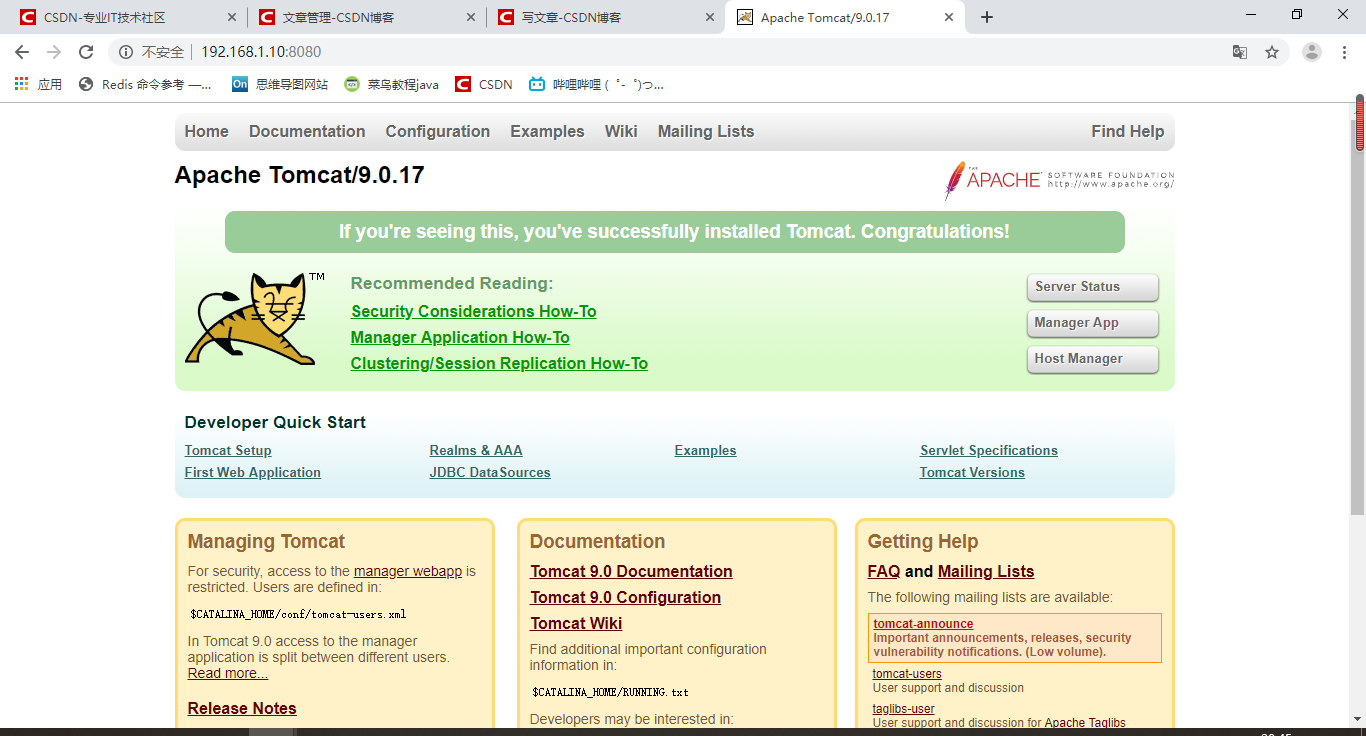This screenshot has width=1366, height=736.
Task: Open the 菜鸟教程java bookmark
Action: tap(391, 85)
